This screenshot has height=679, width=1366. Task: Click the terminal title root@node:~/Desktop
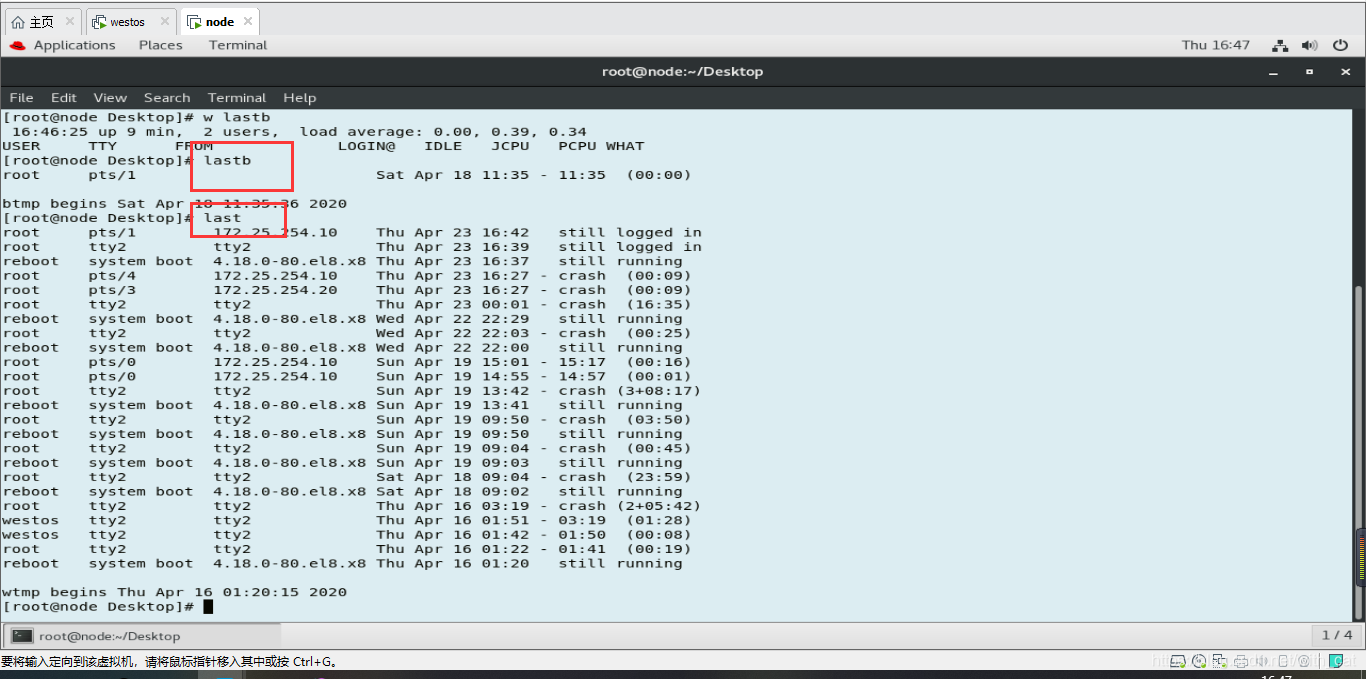click(x=682, y=72)
